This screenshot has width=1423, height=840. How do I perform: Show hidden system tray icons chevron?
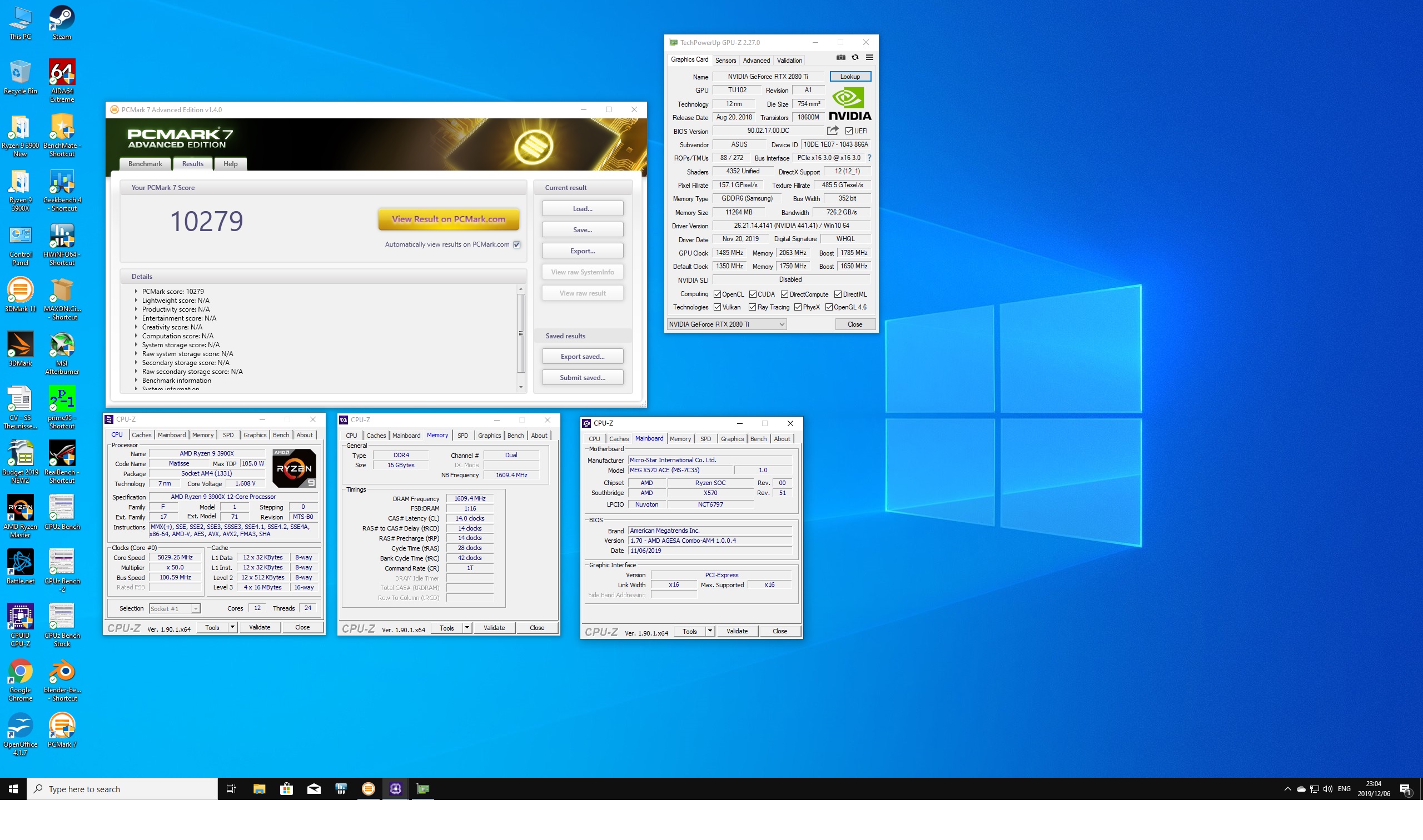click(x=1287, y=789)
